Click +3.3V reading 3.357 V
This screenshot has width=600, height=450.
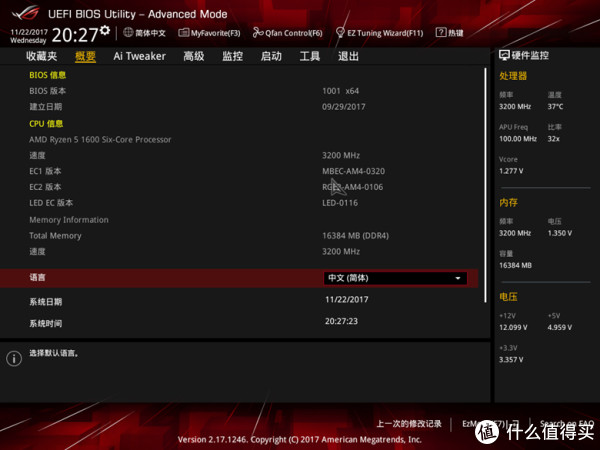point(511,359)
